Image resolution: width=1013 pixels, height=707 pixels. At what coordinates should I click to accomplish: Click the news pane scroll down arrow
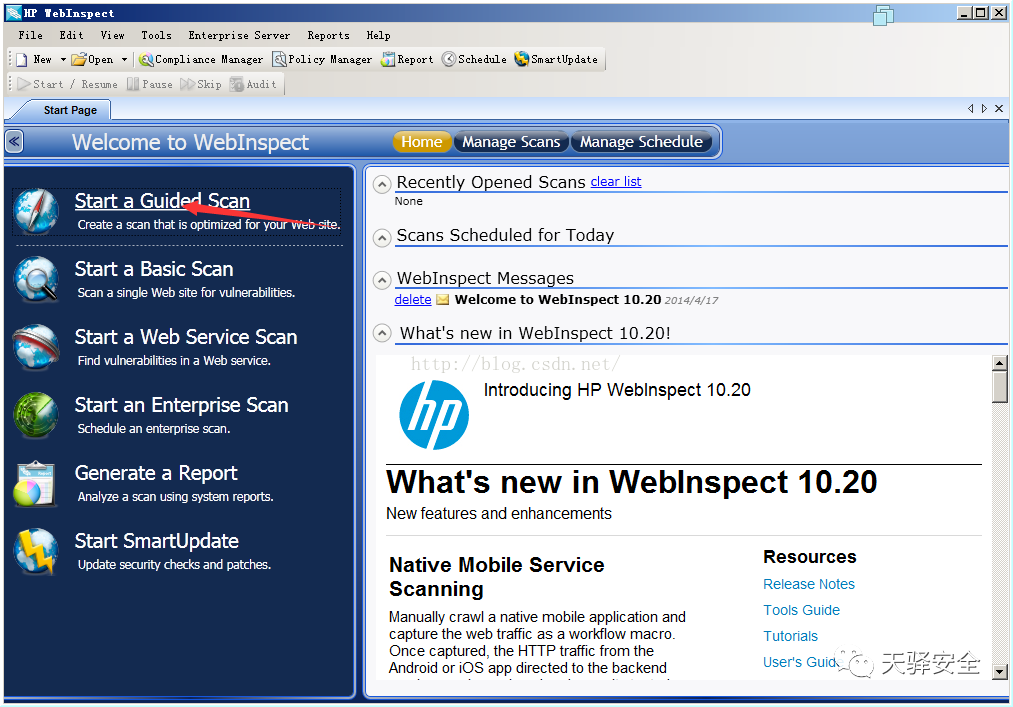tap(999, 672)
